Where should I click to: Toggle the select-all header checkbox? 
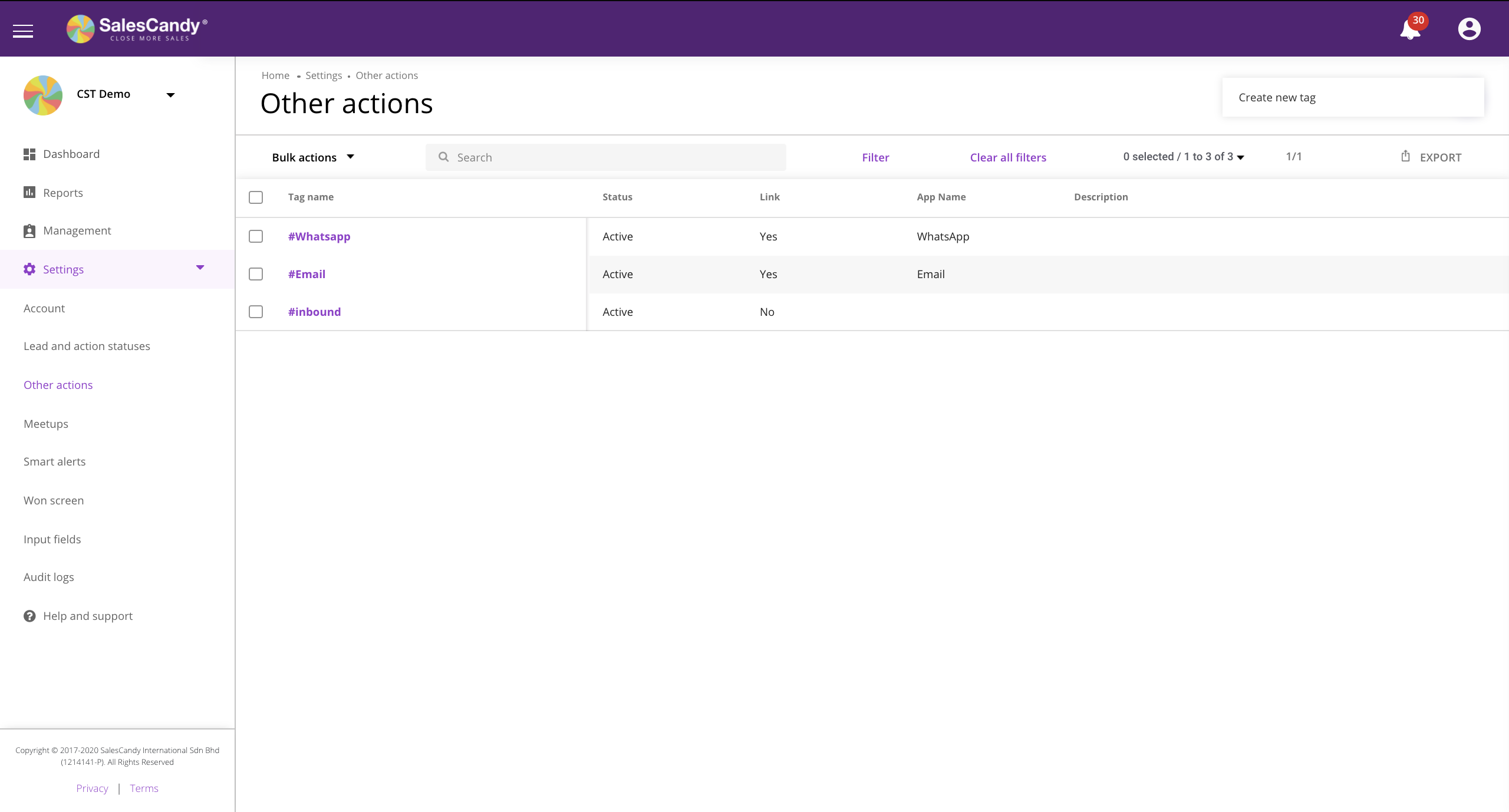pyautogui.click(x=256, y=197)
